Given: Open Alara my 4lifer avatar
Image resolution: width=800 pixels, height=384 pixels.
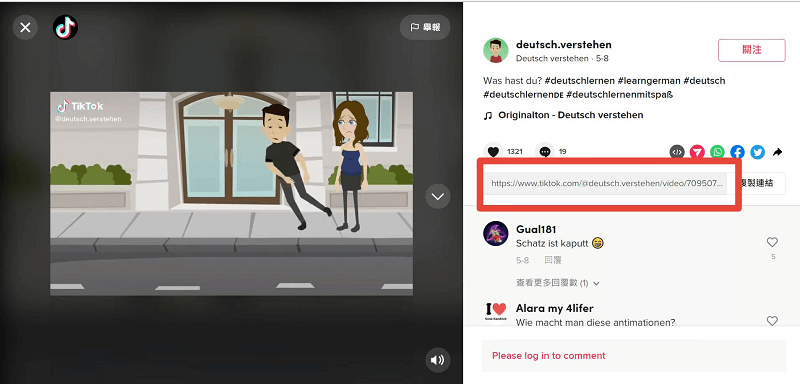Looking at the screenshot, I should [495, 311].
